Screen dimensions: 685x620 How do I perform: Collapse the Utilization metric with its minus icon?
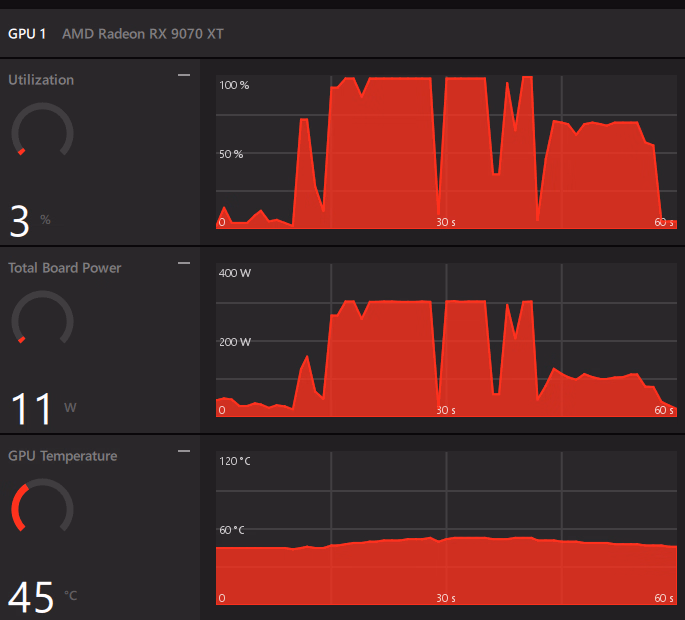point(183,75)
